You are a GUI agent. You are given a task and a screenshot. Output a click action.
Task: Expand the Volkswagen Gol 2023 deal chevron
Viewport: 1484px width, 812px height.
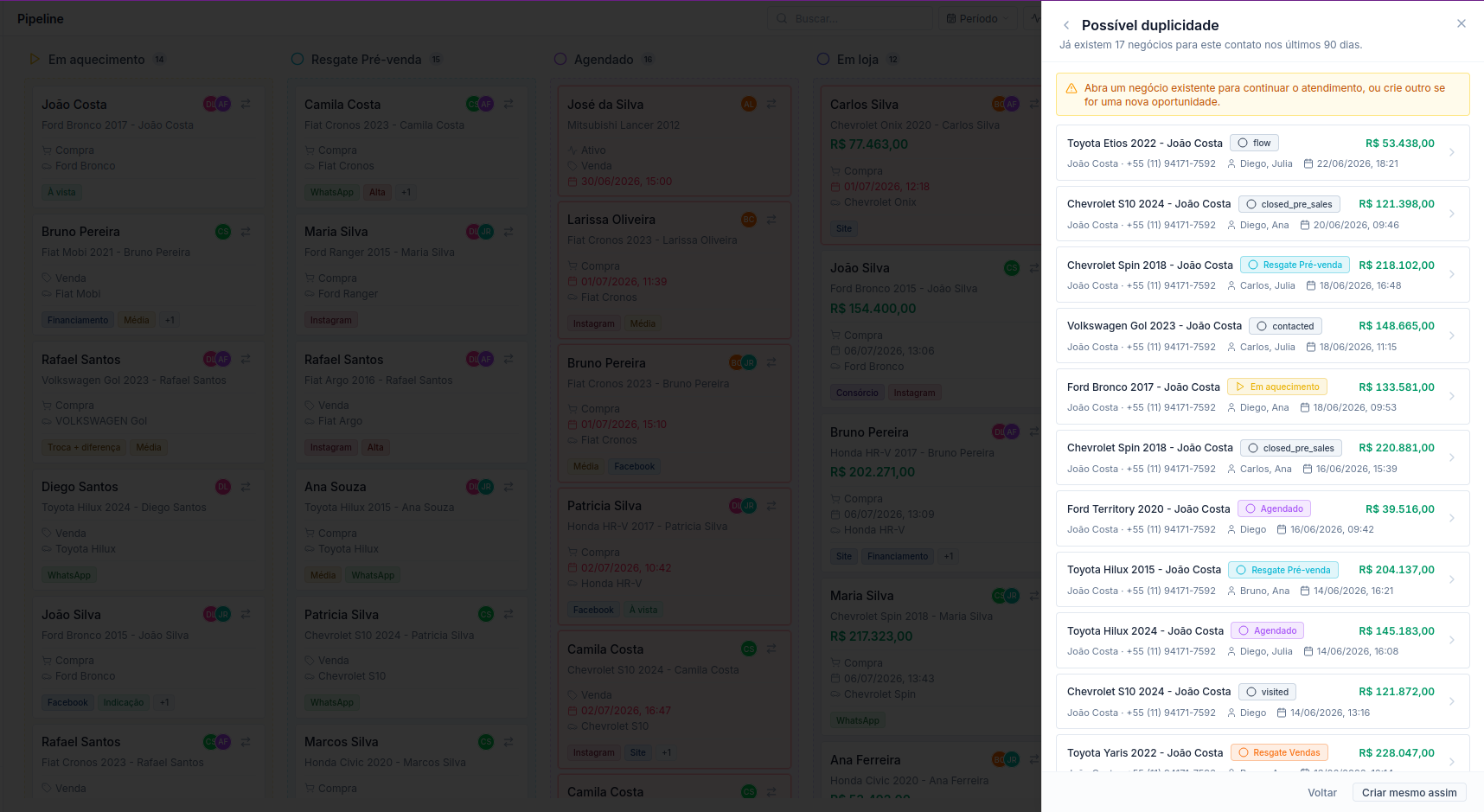1452,336
